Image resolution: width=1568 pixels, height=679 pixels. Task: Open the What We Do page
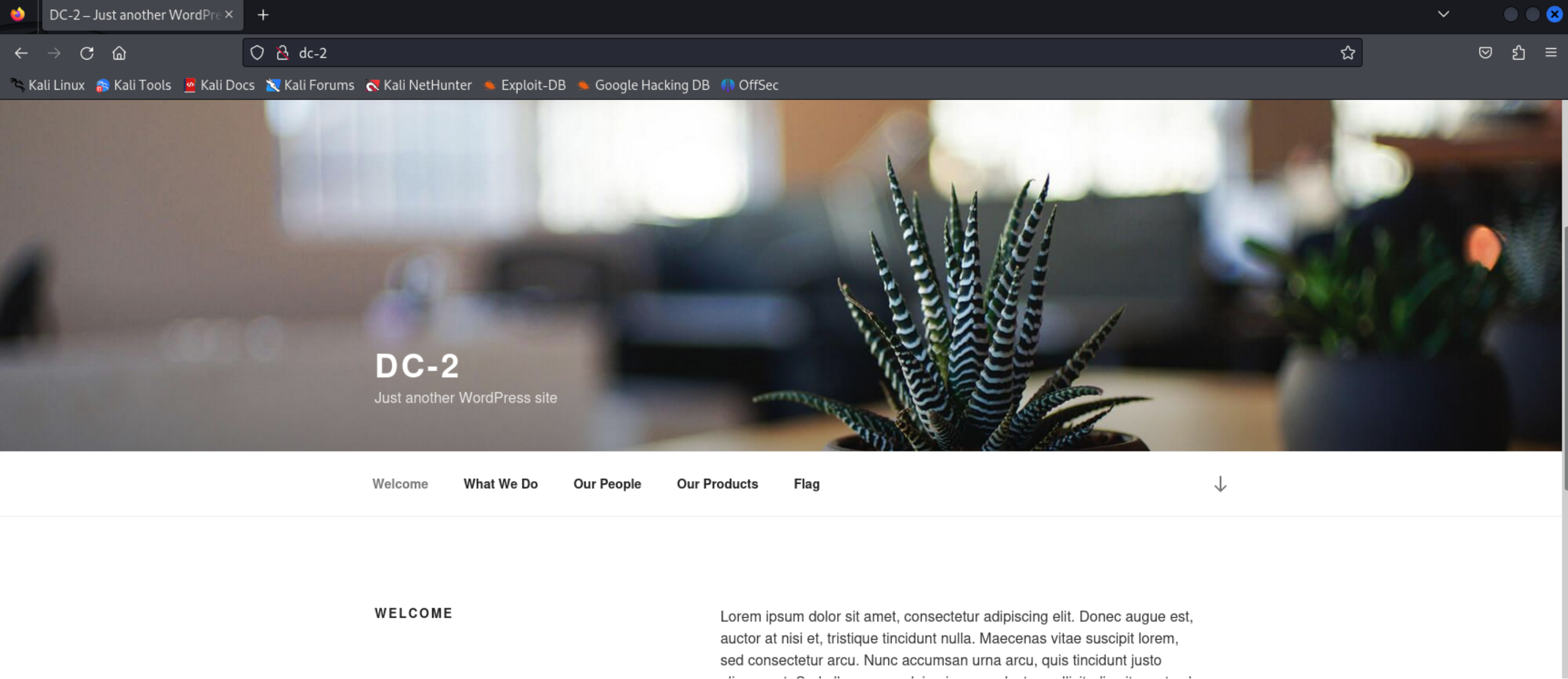500,484
